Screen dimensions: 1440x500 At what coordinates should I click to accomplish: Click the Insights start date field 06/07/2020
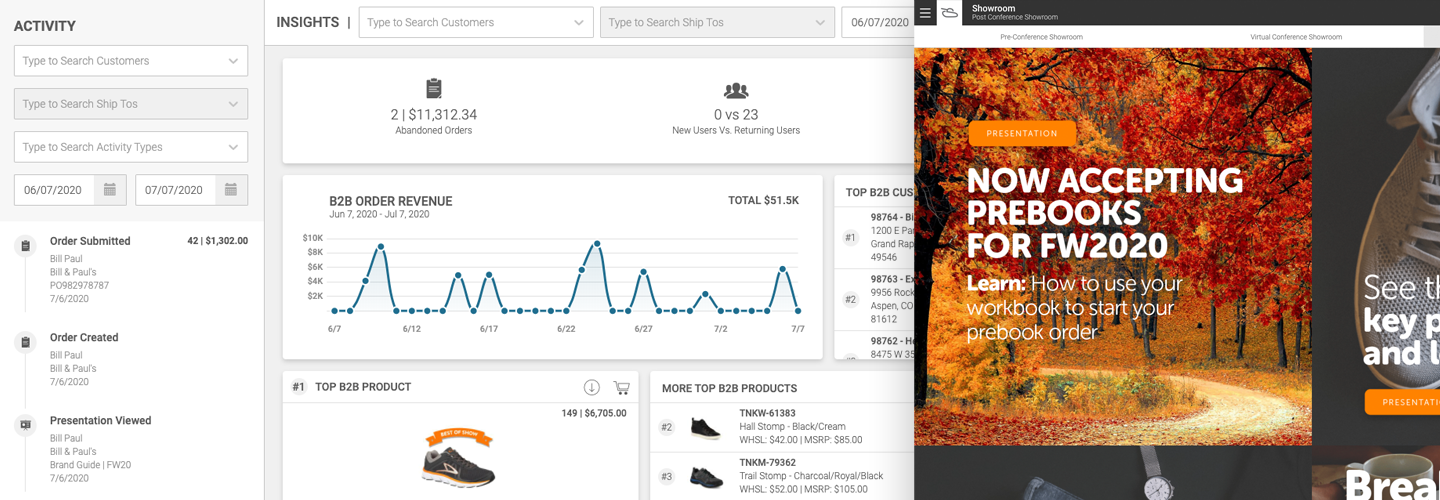pyautogui.click(x=878, y=23)
